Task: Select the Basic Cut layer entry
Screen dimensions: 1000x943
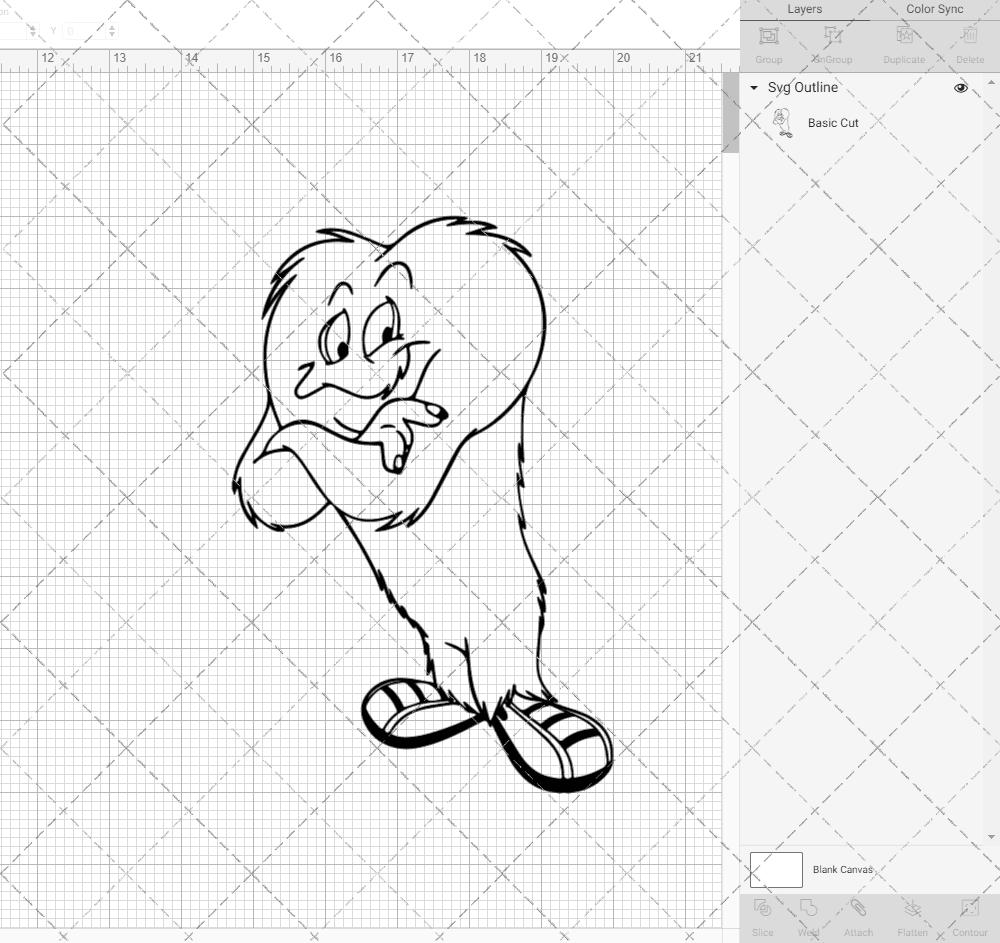Action: [x=831, y=123]
